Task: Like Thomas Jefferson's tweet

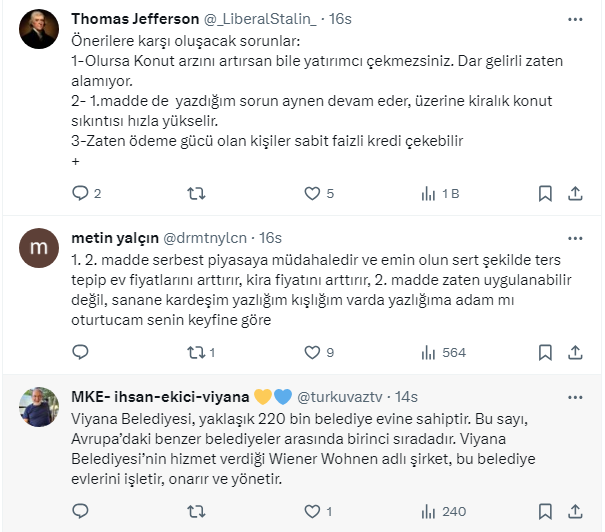Action: (x=312, y=193)
